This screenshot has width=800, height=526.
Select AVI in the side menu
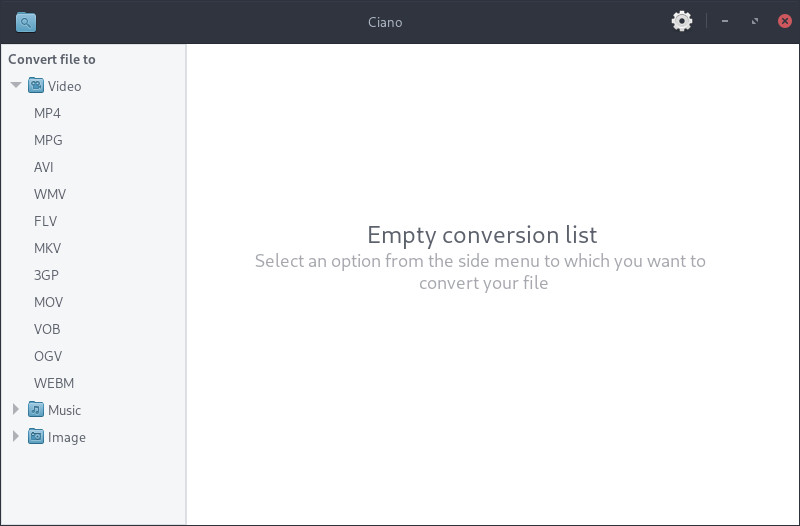44,167
